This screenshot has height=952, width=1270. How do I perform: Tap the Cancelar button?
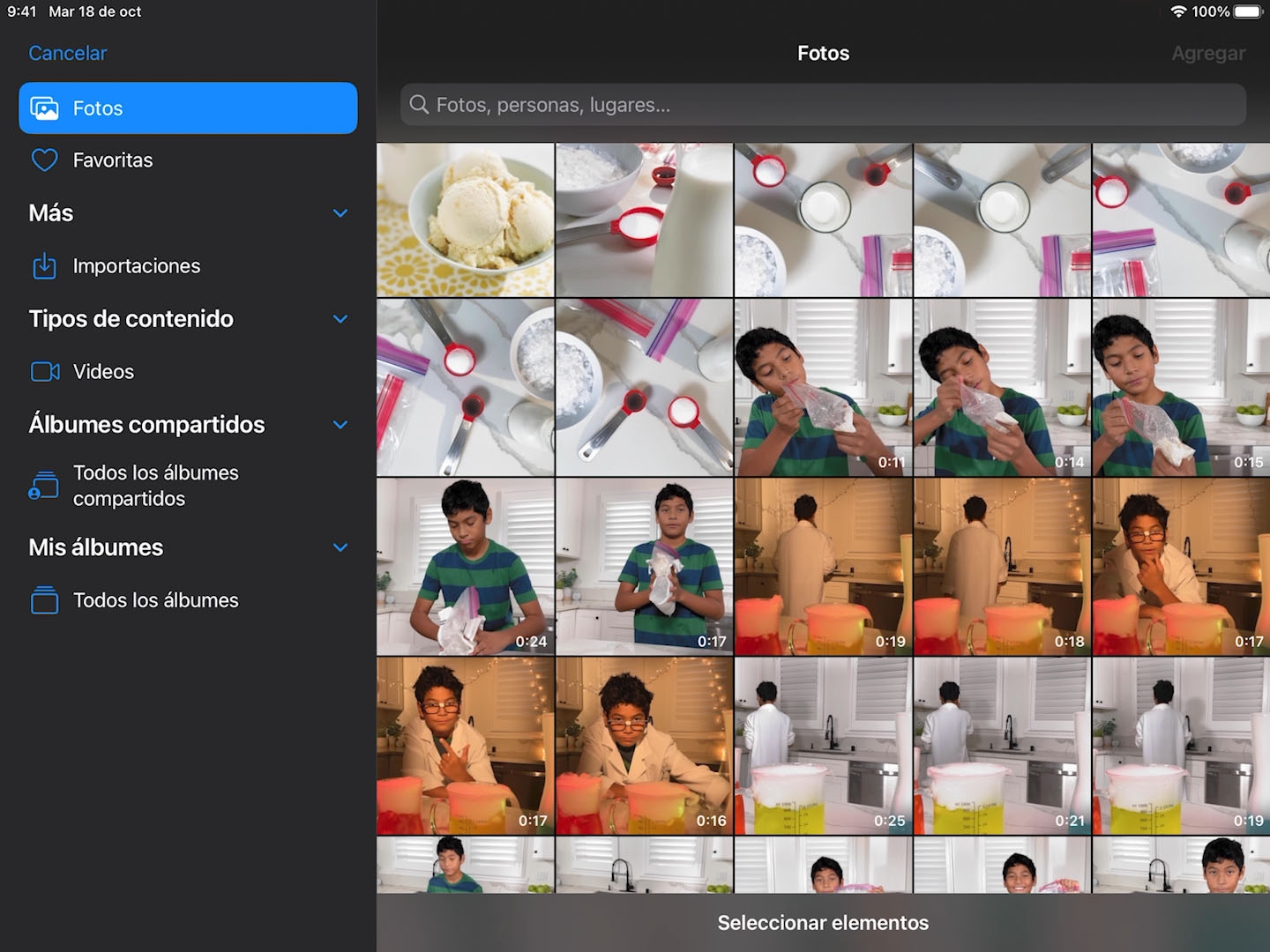click(x=68, y=53)
